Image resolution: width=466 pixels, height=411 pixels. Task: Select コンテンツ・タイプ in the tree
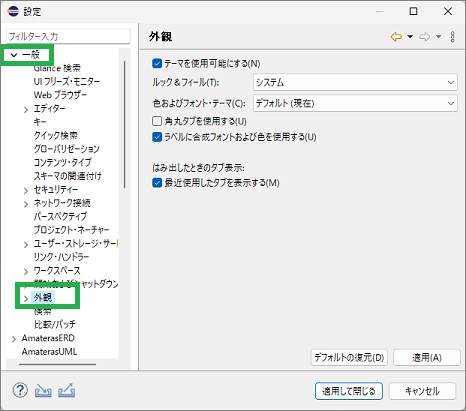pyautogui.click(x=62, y=162)
